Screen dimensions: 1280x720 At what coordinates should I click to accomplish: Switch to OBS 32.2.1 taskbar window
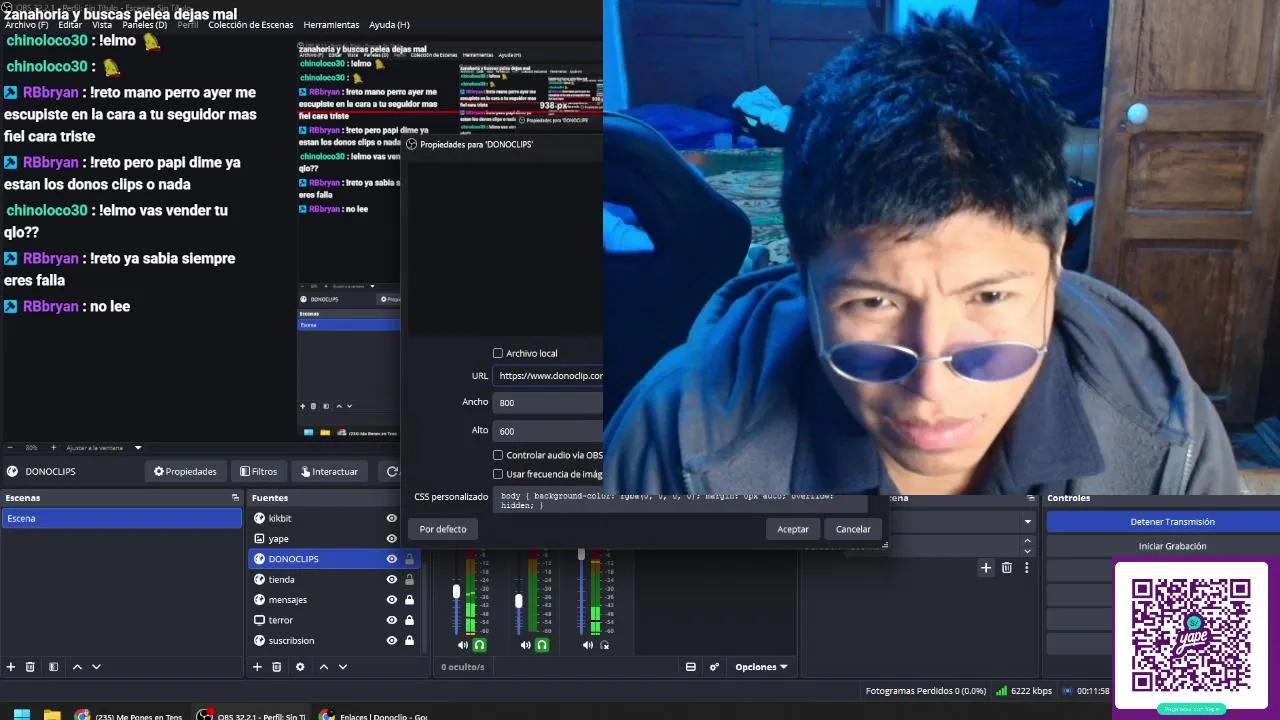click(x=252, y=715)
